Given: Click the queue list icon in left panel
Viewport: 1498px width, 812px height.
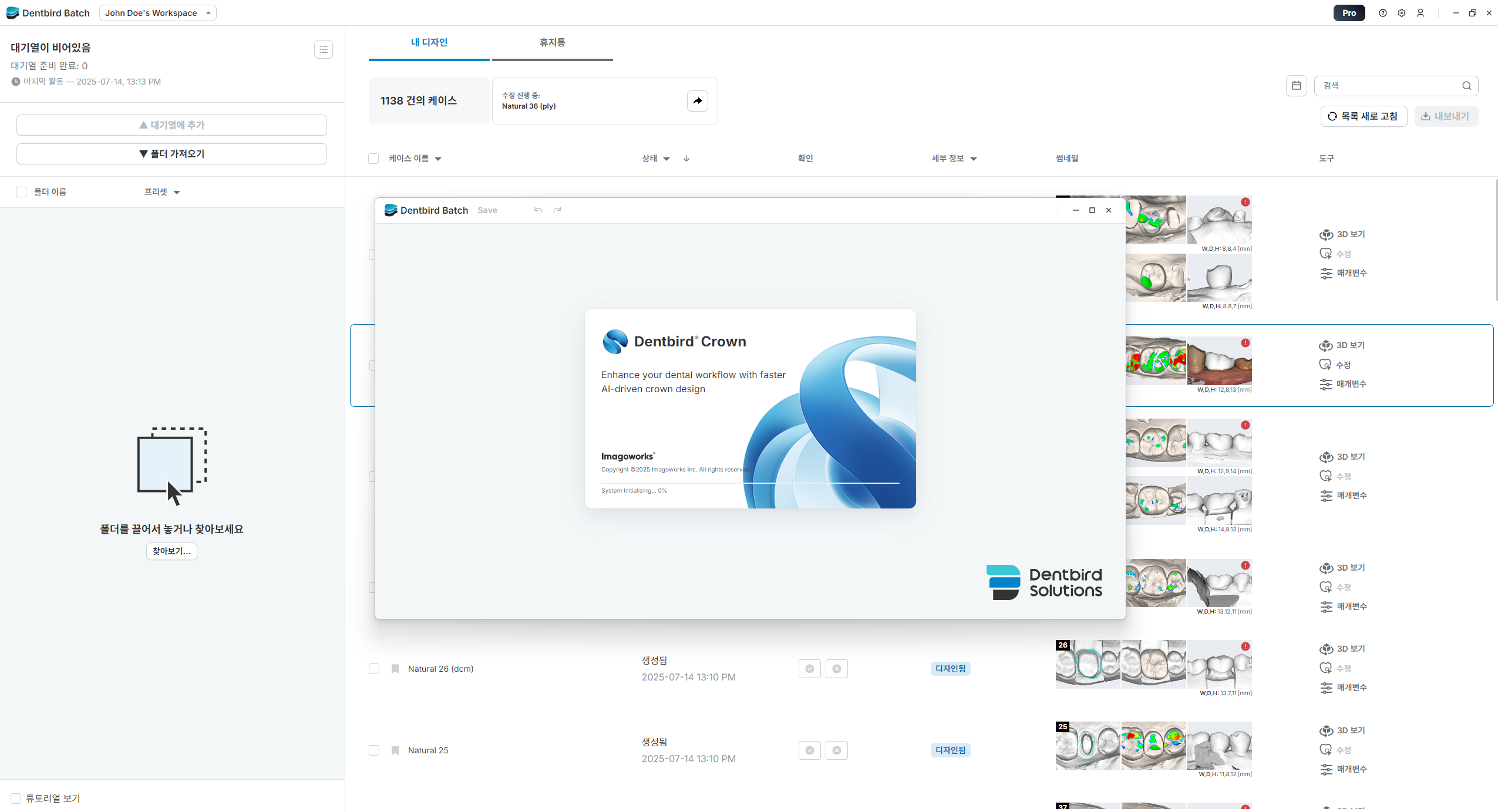Looking at the screenshot, I should [x=324, y=49].
